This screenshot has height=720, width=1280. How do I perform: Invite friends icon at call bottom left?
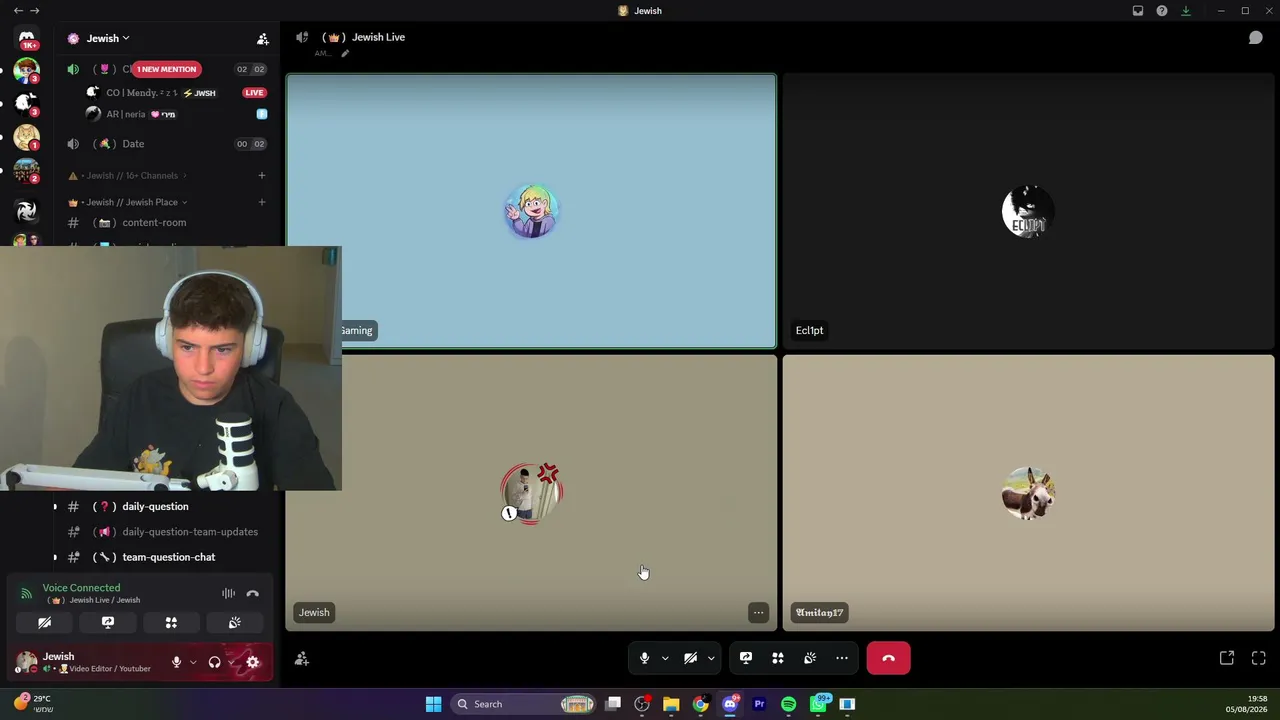pyautogui.click(x=302, y=659)
